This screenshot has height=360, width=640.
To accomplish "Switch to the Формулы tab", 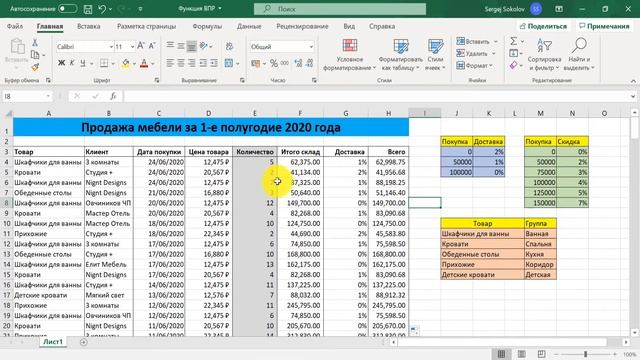I will tap(207, 26).
